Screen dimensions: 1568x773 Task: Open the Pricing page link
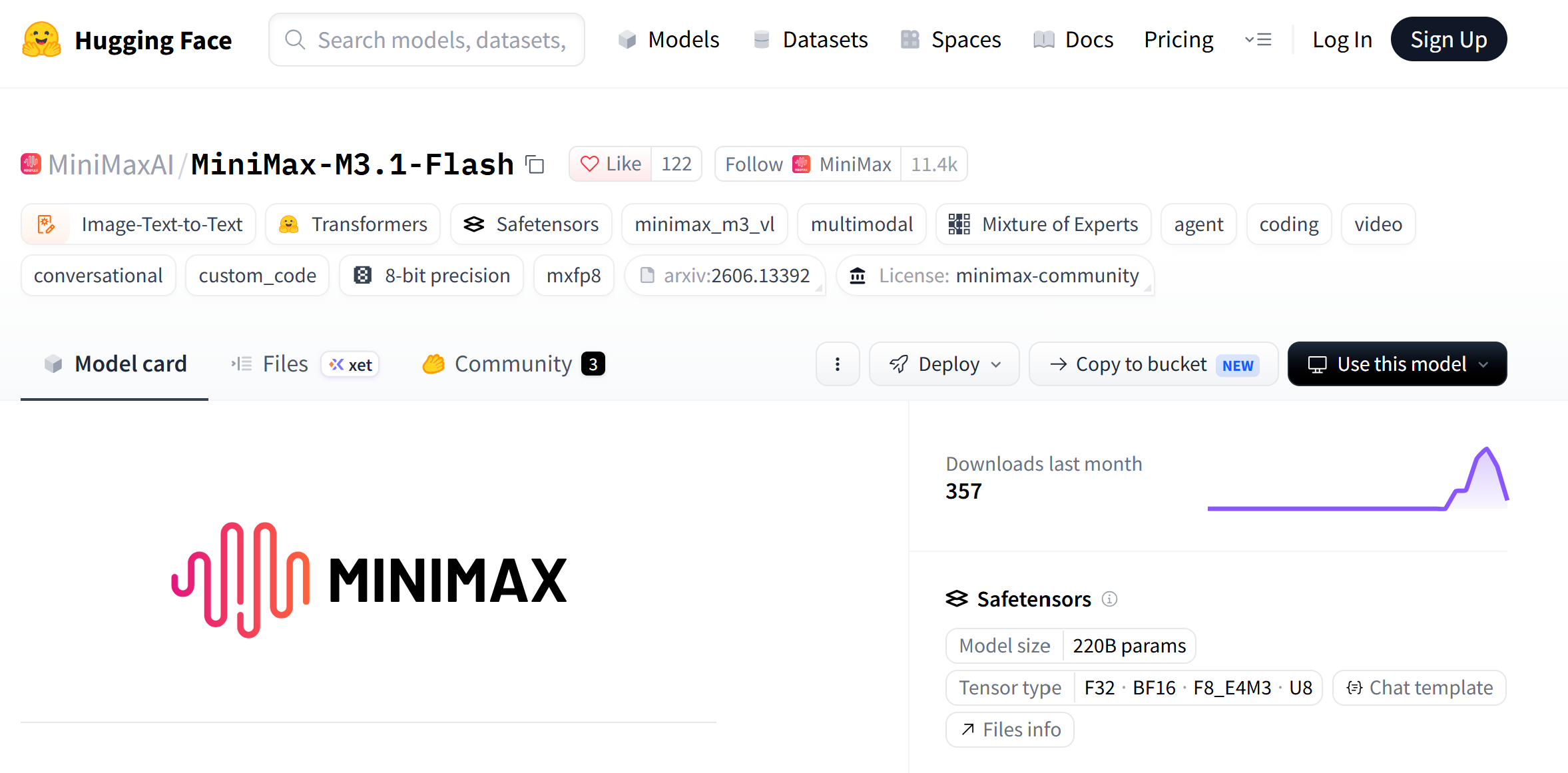[1178, 40]
